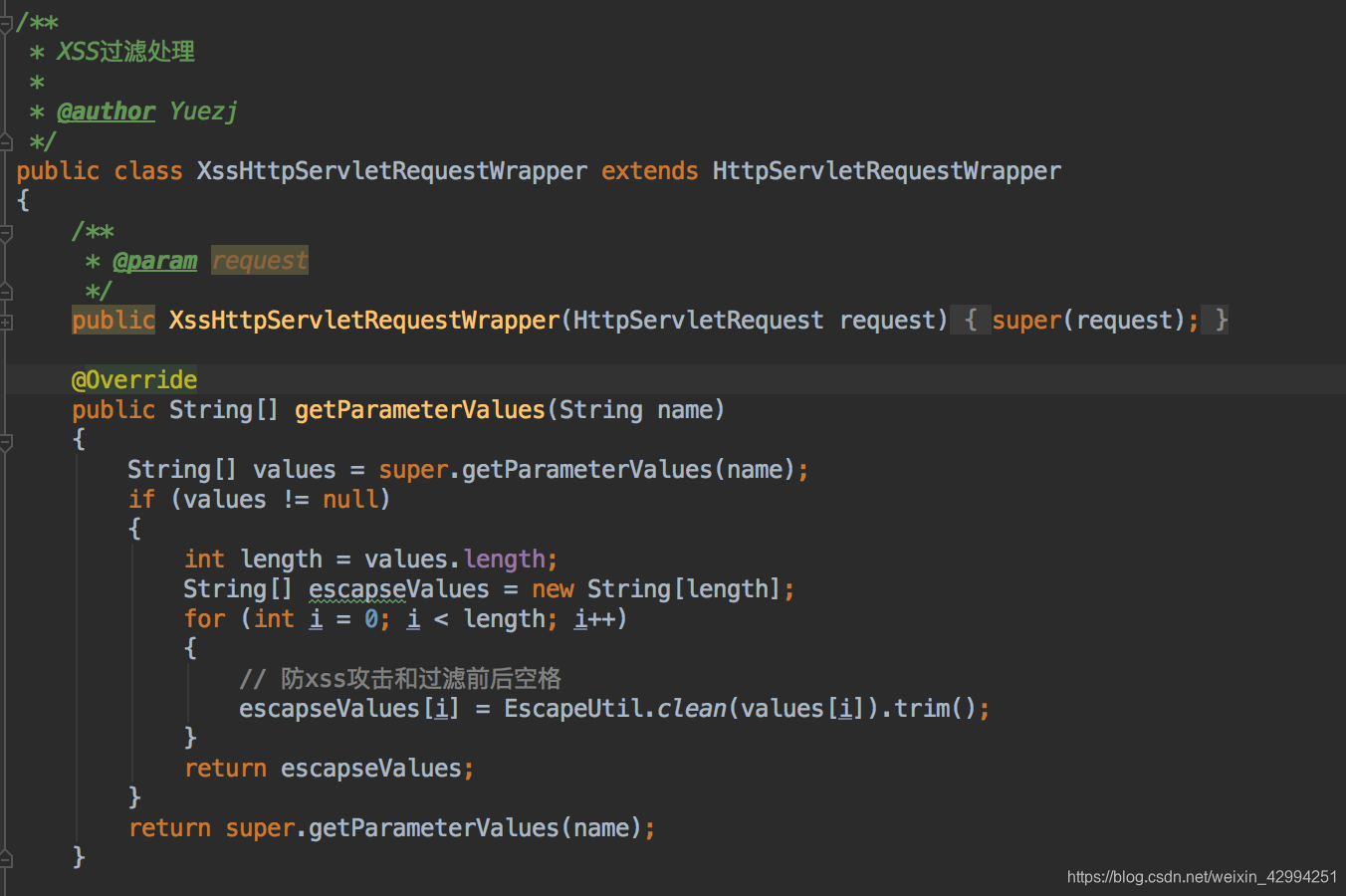Click the 'extends' keyword
This screenshot has width=1346, height=896.
click(649, 171)
